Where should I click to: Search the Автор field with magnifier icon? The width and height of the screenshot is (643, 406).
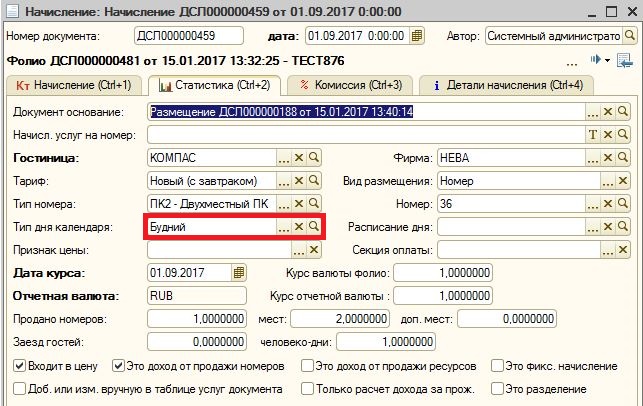click(x=629, y=36)
